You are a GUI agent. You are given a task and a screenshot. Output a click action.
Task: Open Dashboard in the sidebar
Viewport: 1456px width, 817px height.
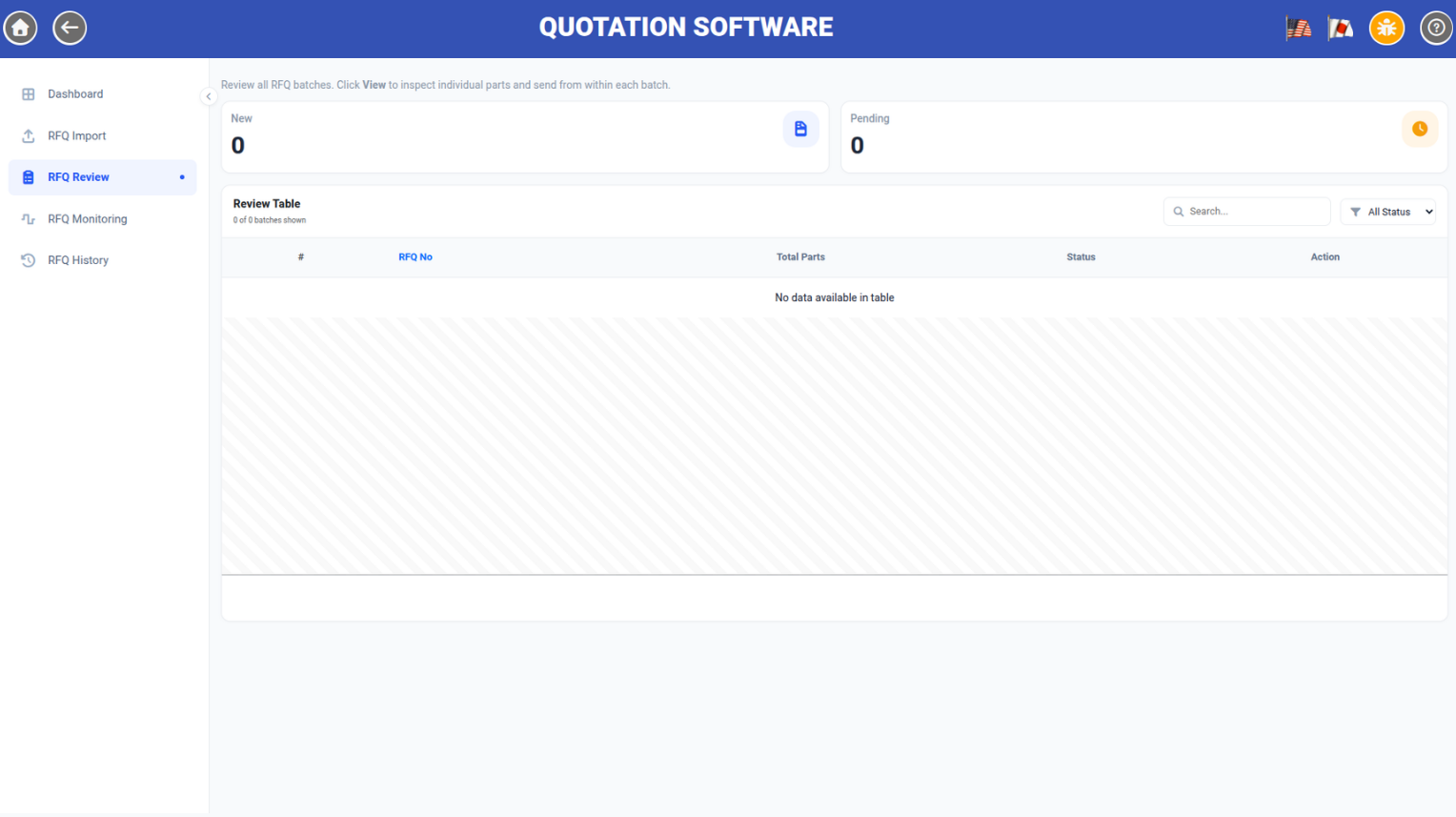(103, 94)
